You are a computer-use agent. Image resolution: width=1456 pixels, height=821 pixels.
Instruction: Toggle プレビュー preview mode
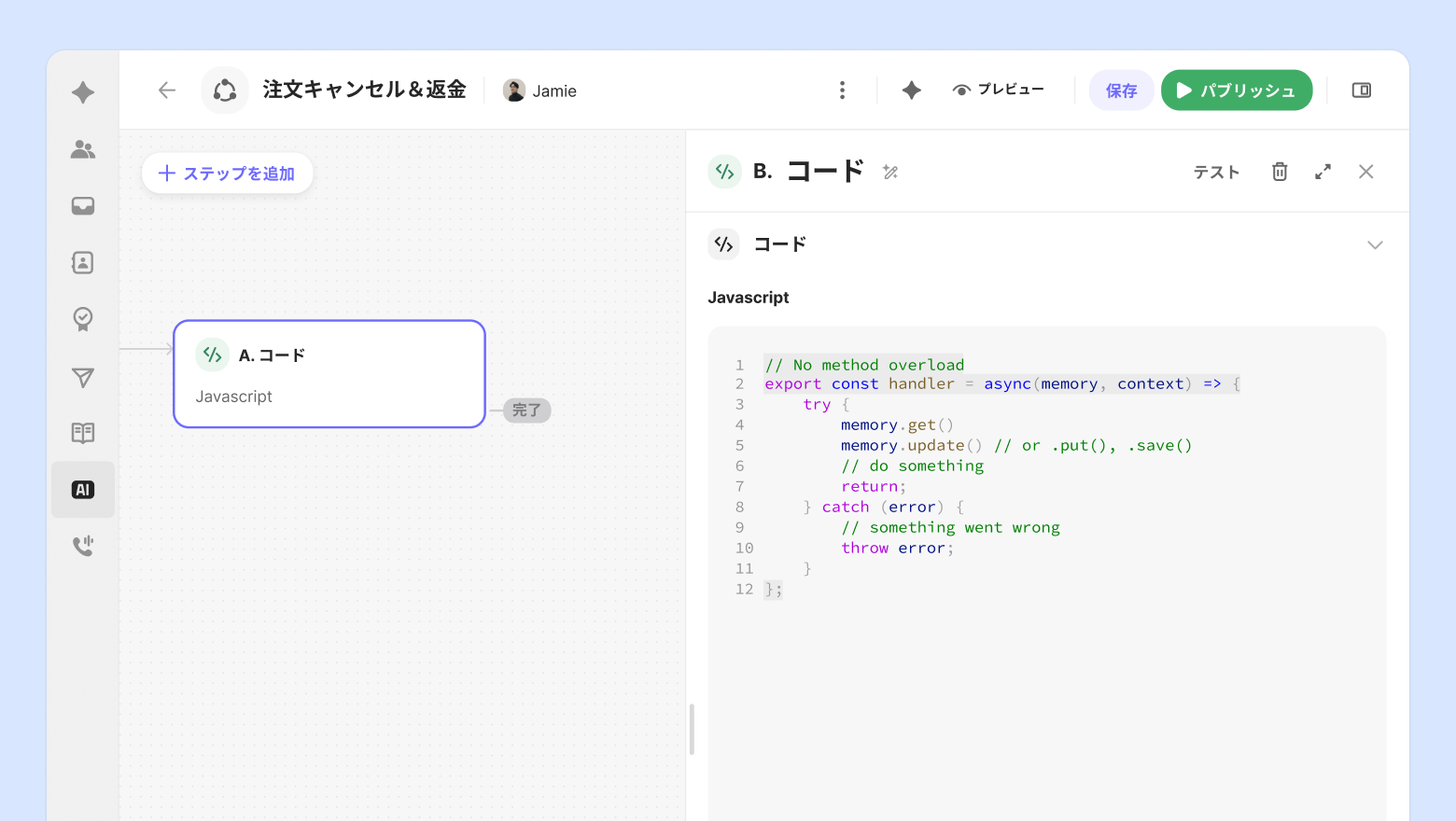click(x=998, y=90)
